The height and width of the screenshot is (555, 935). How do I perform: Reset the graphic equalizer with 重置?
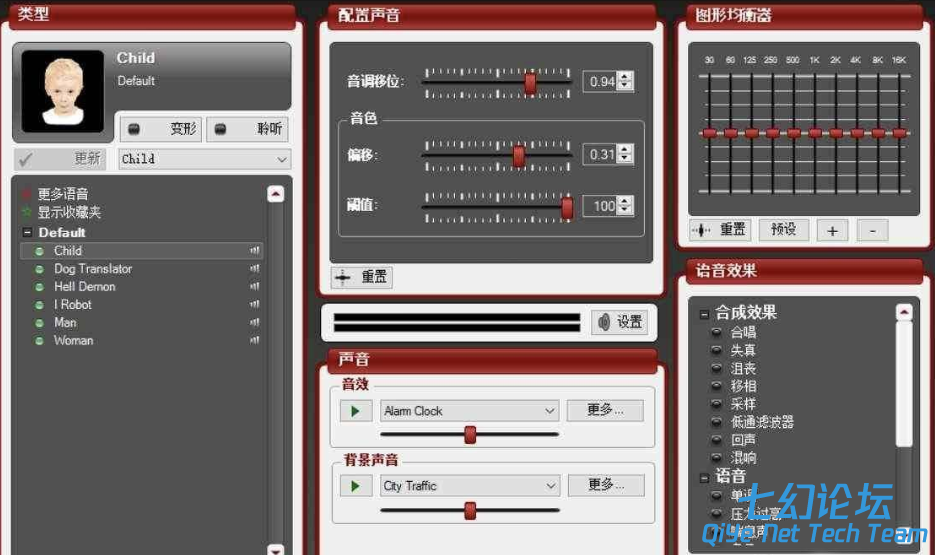click(x=720, y=230)
